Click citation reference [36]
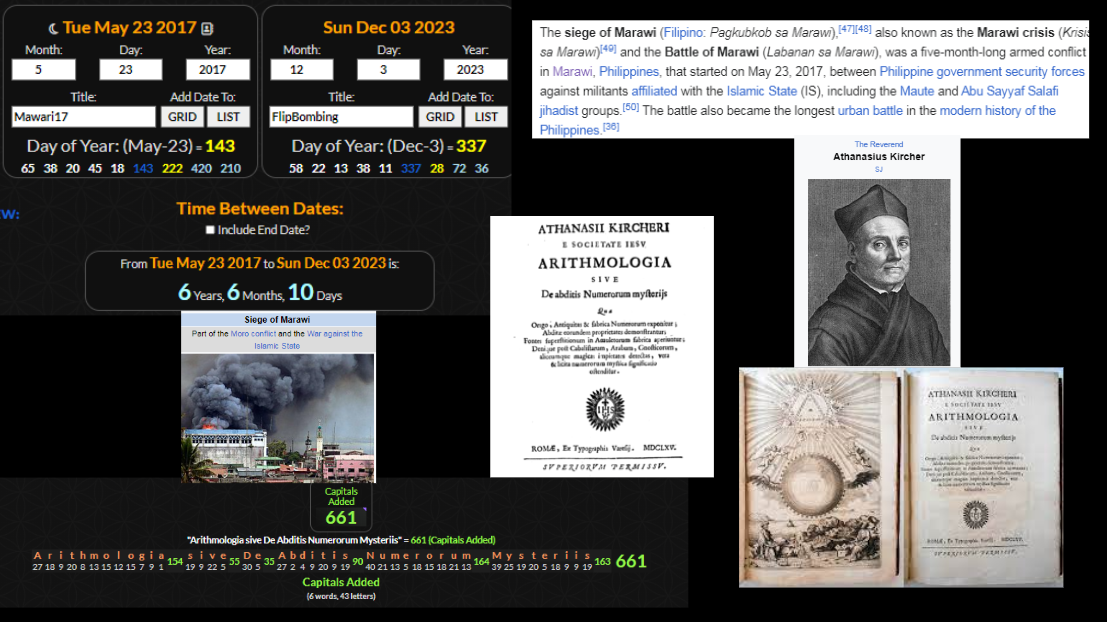Screen dimensions: 1107x622 click(611, 127)
